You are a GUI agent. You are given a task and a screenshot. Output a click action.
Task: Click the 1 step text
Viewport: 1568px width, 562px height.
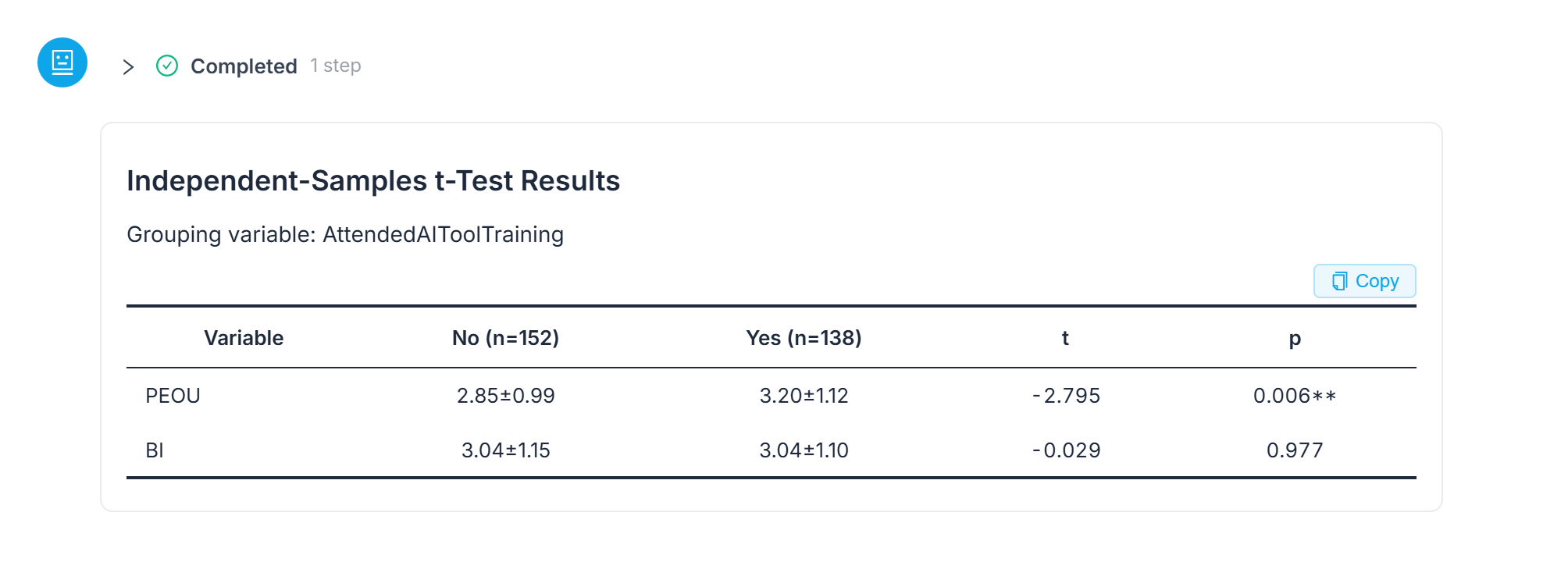pos(336,66)
